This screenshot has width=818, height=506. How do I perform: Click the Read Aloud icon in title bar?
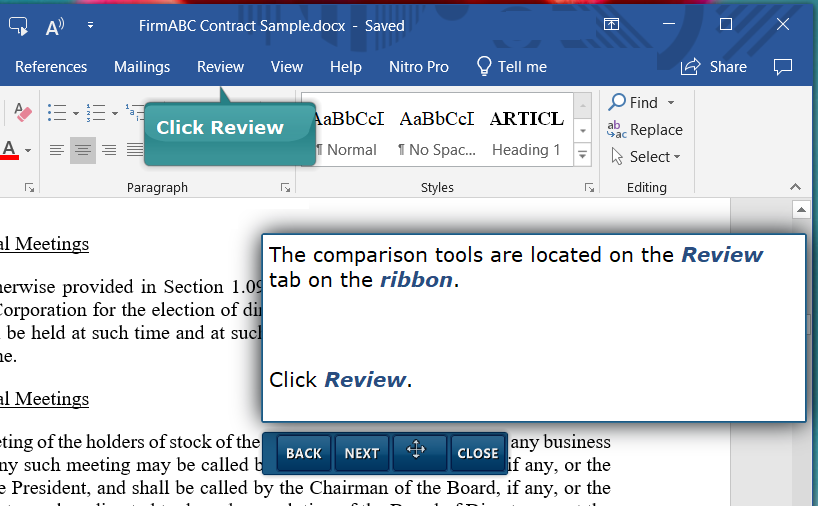[x=54, y=25]
